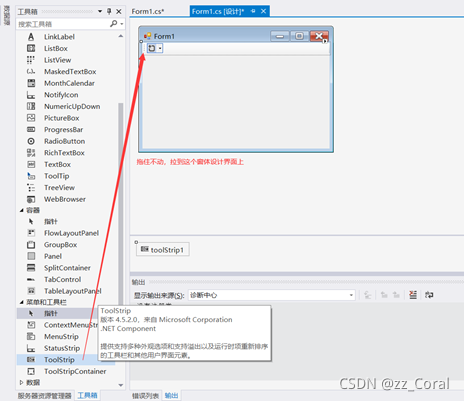Select the ToolTip icon
The height and width of the screenshot is (401, 464).
click(x=31, y=176)
